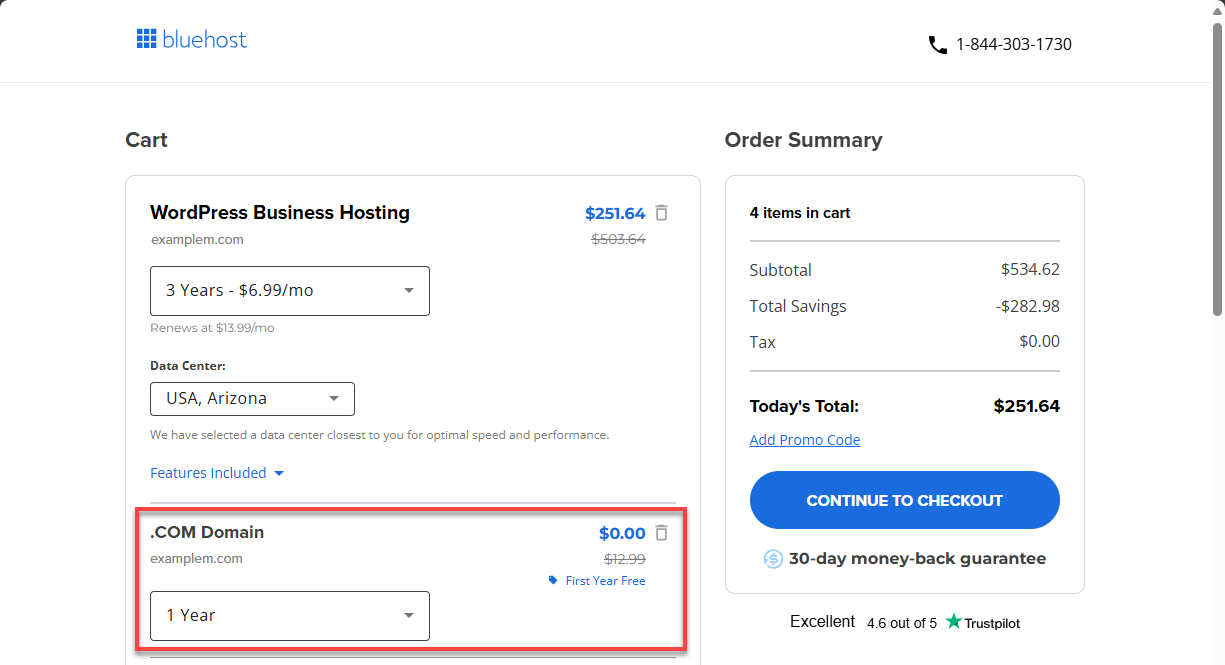1225x665 pixels.
Task: Open the Data Center dropdown showing USA, Arizona
Action: coord(252,399)
